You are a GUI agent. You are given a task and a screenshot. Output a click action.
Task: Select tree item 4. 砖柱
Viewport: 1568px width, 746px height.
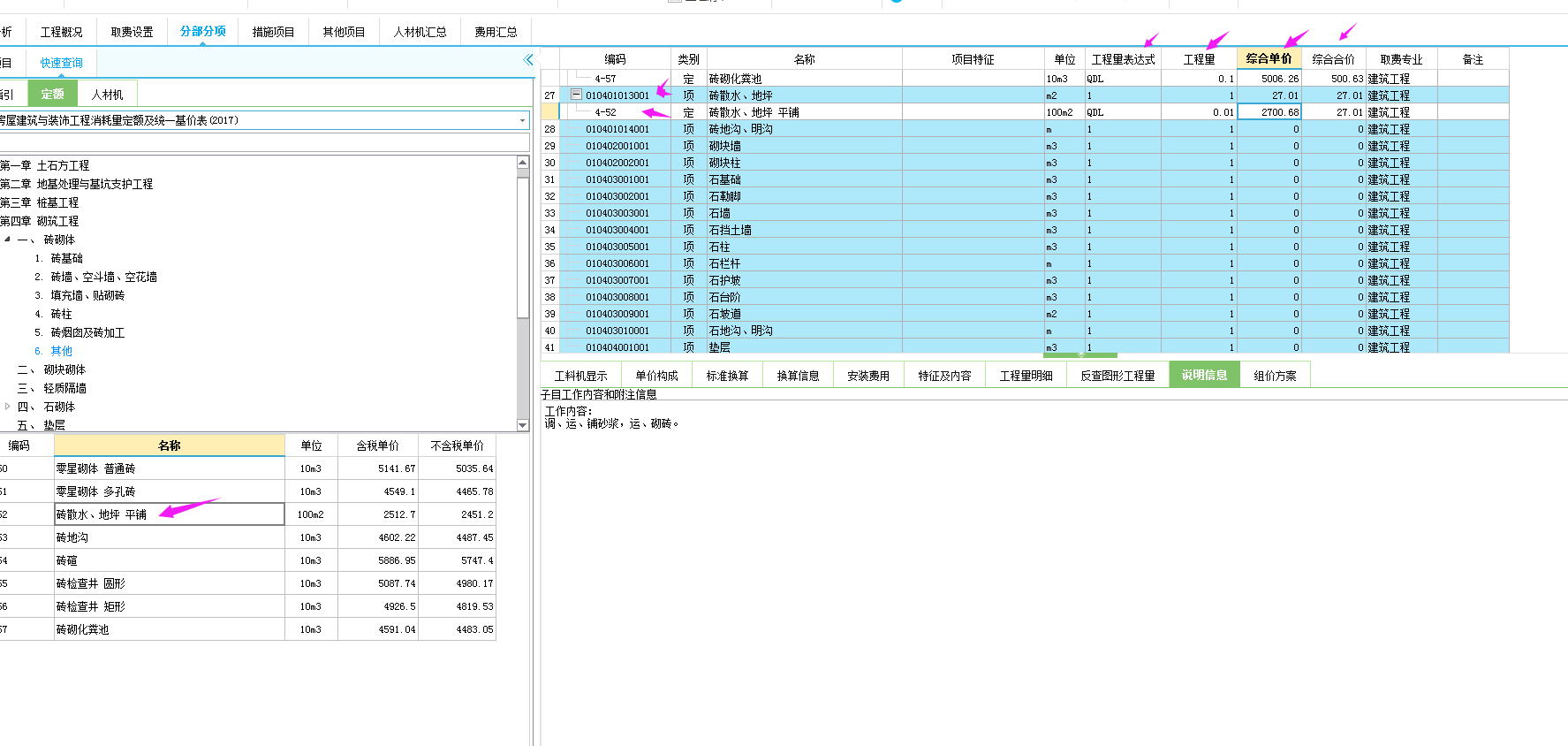(54, 314)
